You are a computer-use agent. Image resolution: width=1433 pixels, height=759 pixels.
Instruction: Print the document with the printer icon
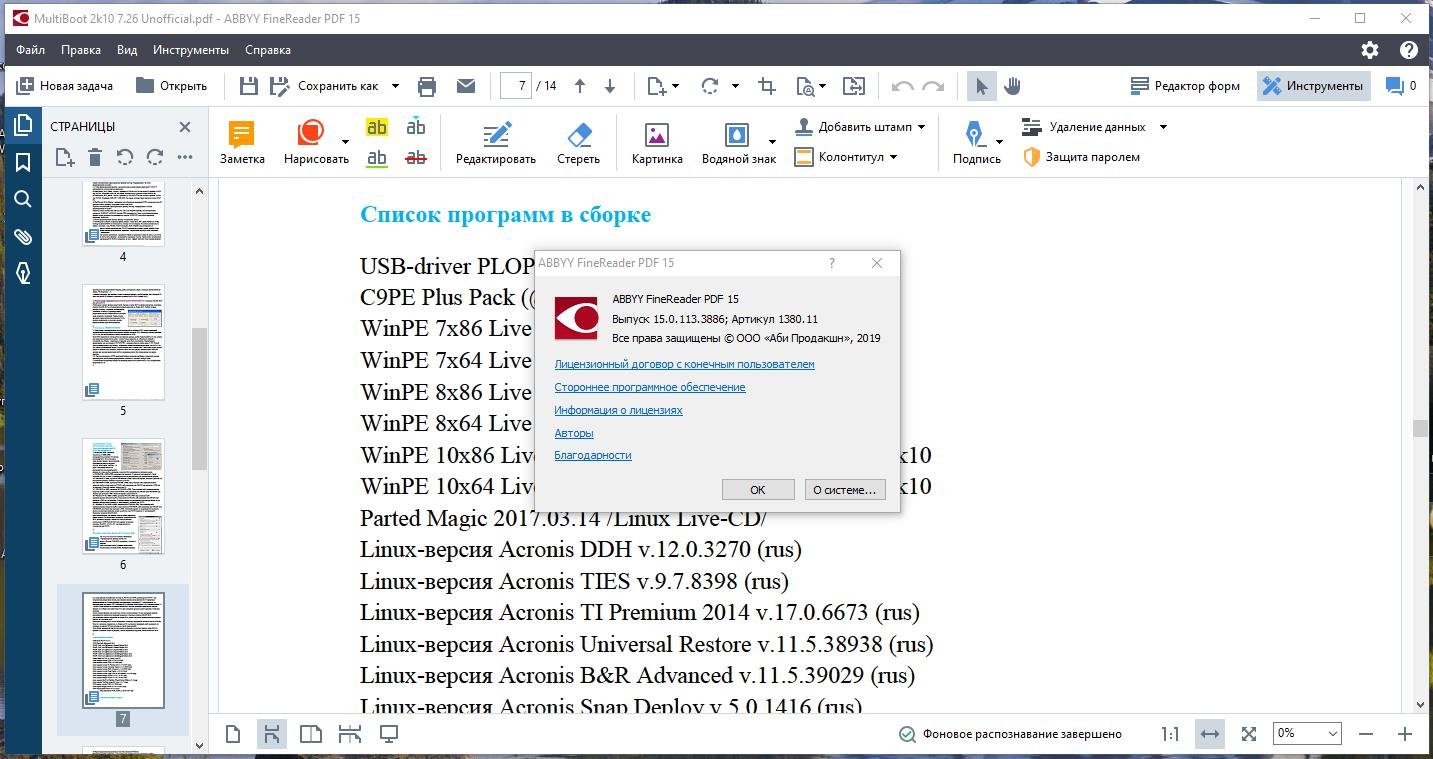427,86
